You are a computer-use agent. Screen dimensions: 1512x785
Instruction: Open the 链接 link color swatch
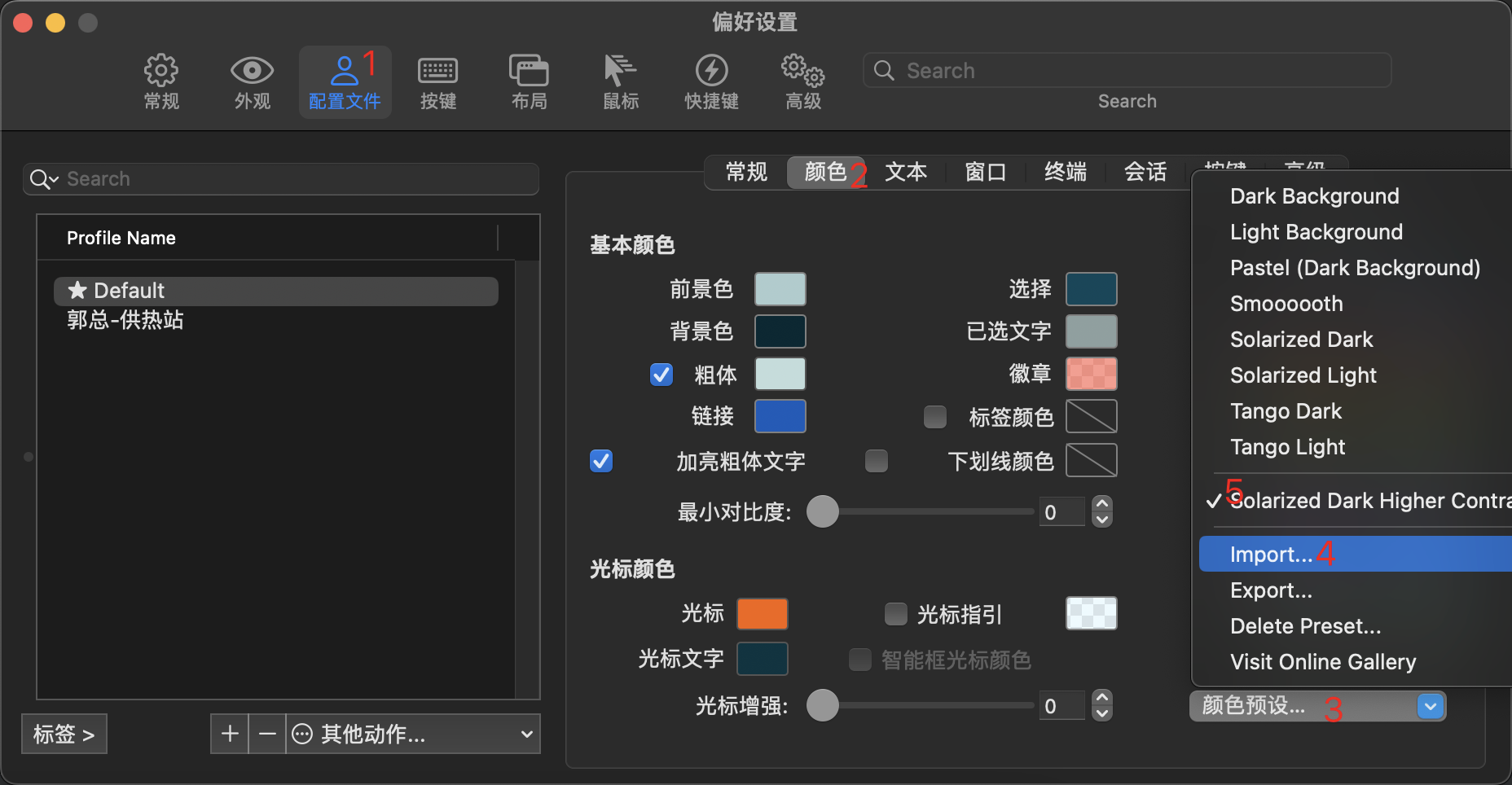(780, 416)
